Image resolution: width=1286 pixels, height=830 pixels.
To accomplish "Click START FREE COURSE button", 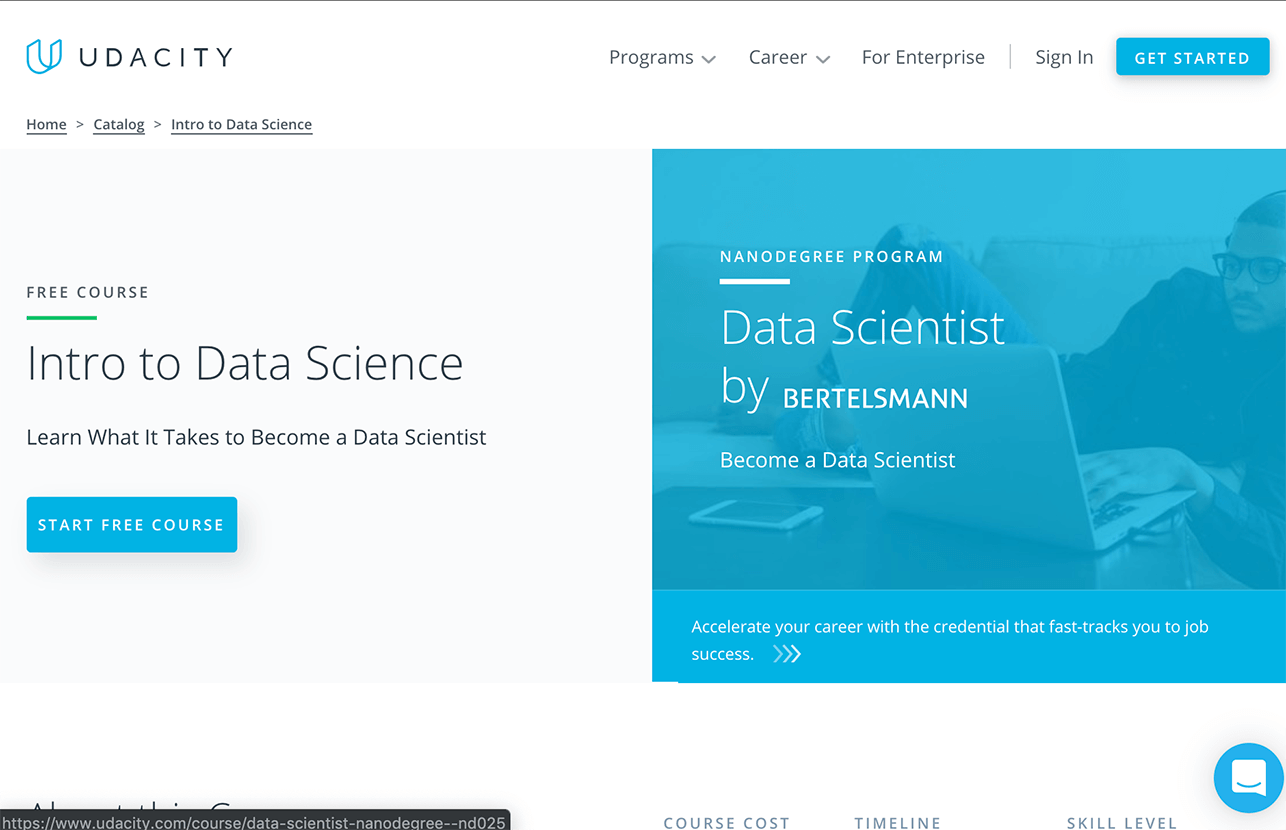I will (132, 524).
